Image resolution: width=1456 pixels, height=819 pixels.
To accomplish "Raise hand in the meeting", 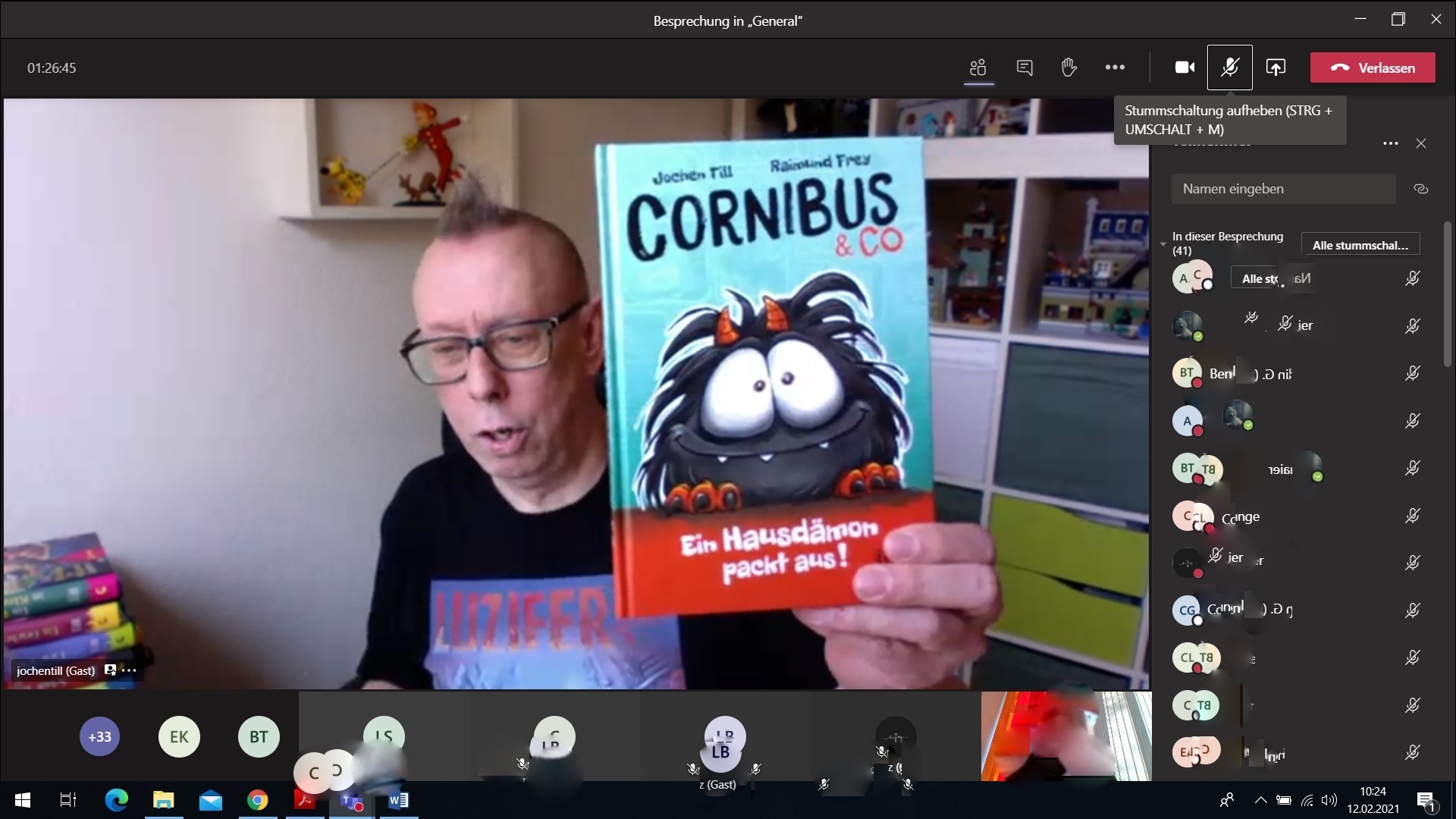I will click(1069, 67).
